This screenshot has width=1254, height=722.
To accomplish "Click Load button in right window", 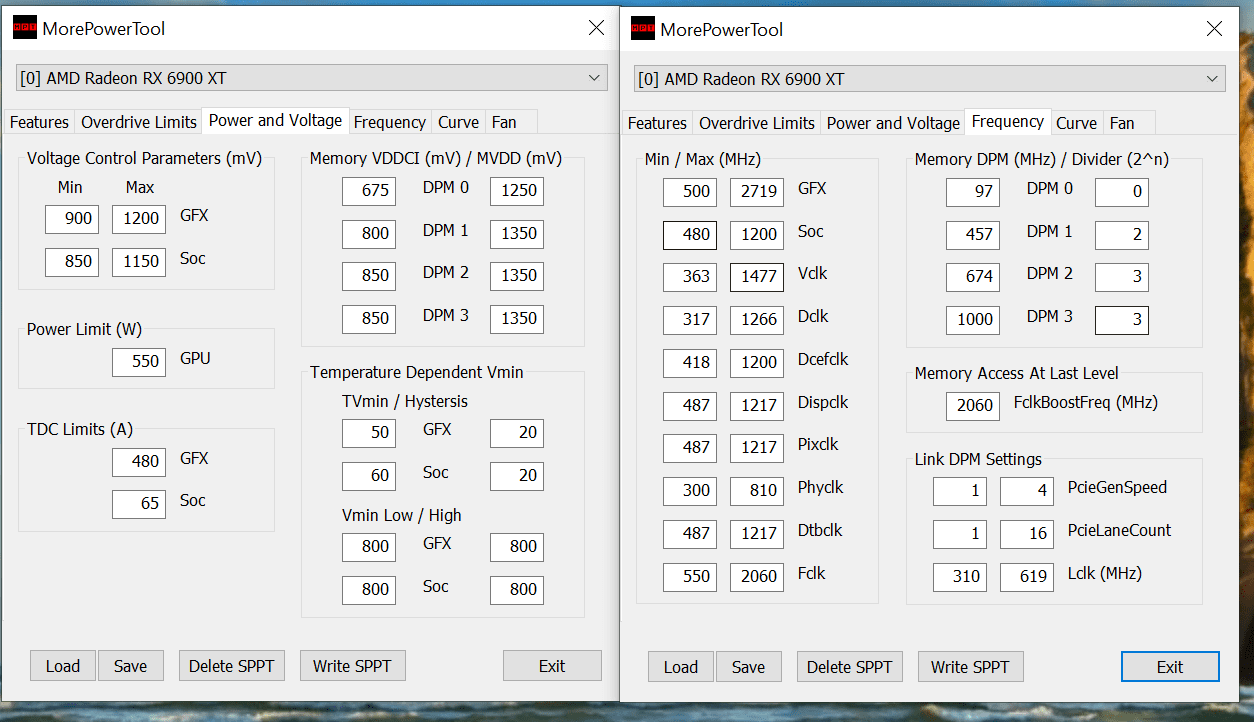I will (x=681, y=667).
